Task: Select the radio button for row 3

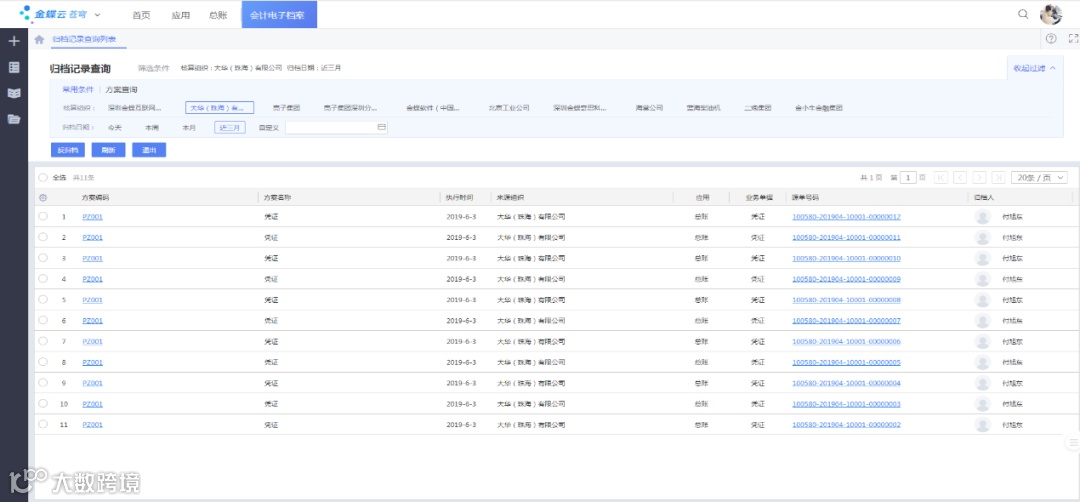Action: 43,258
